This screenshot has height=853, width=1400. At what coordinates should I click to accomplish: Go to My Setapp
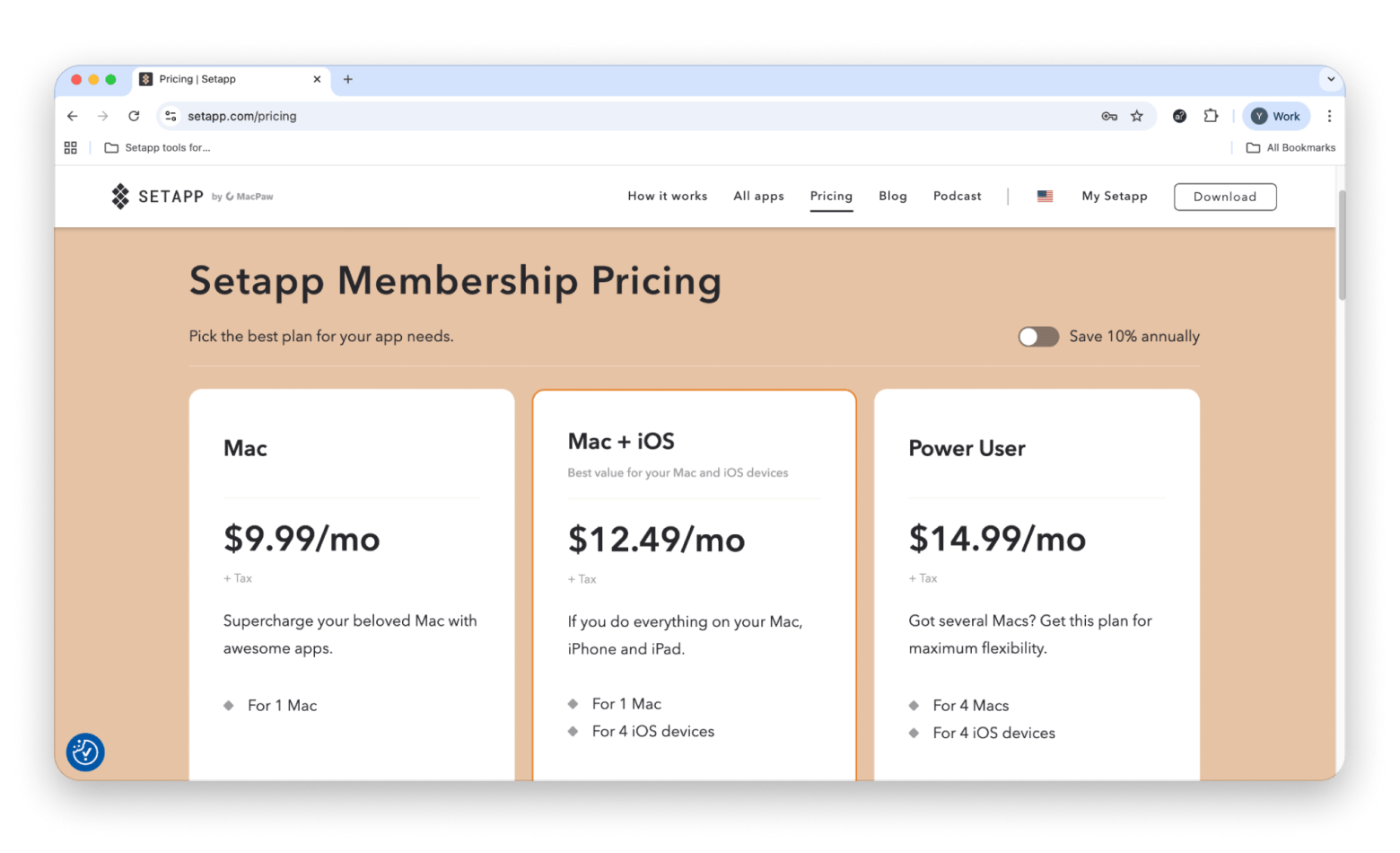point(1114,196)
